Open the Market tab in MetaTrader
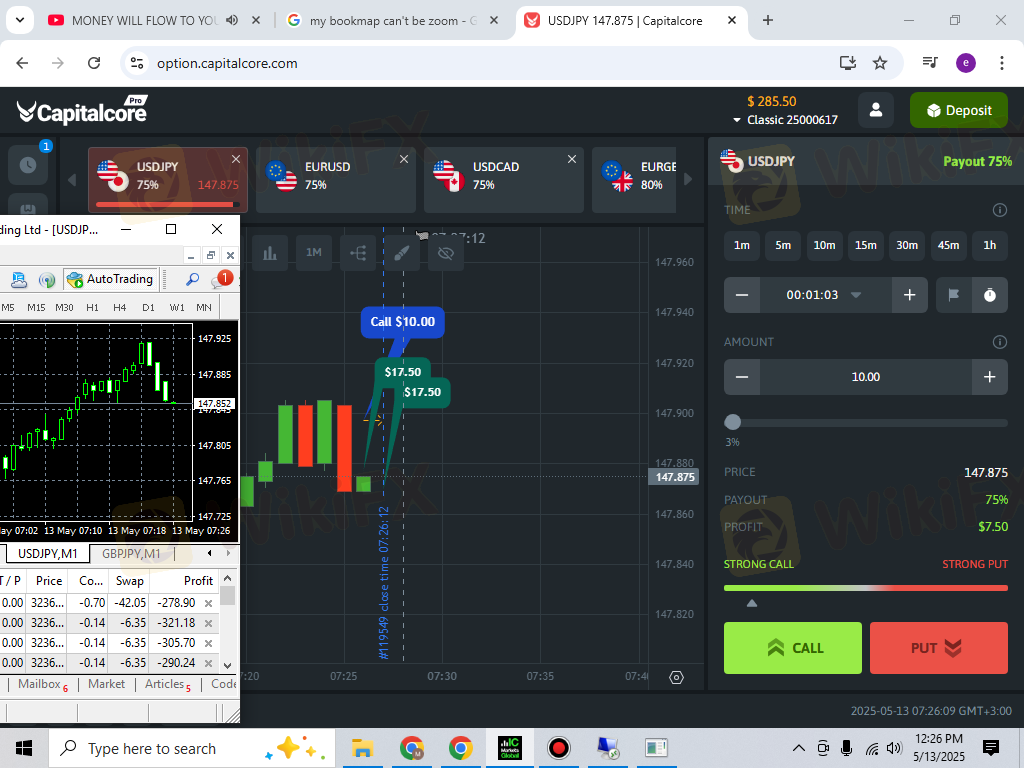This screenshot has width=1024, height=768. pyautogui.click(x=106, y=684)
